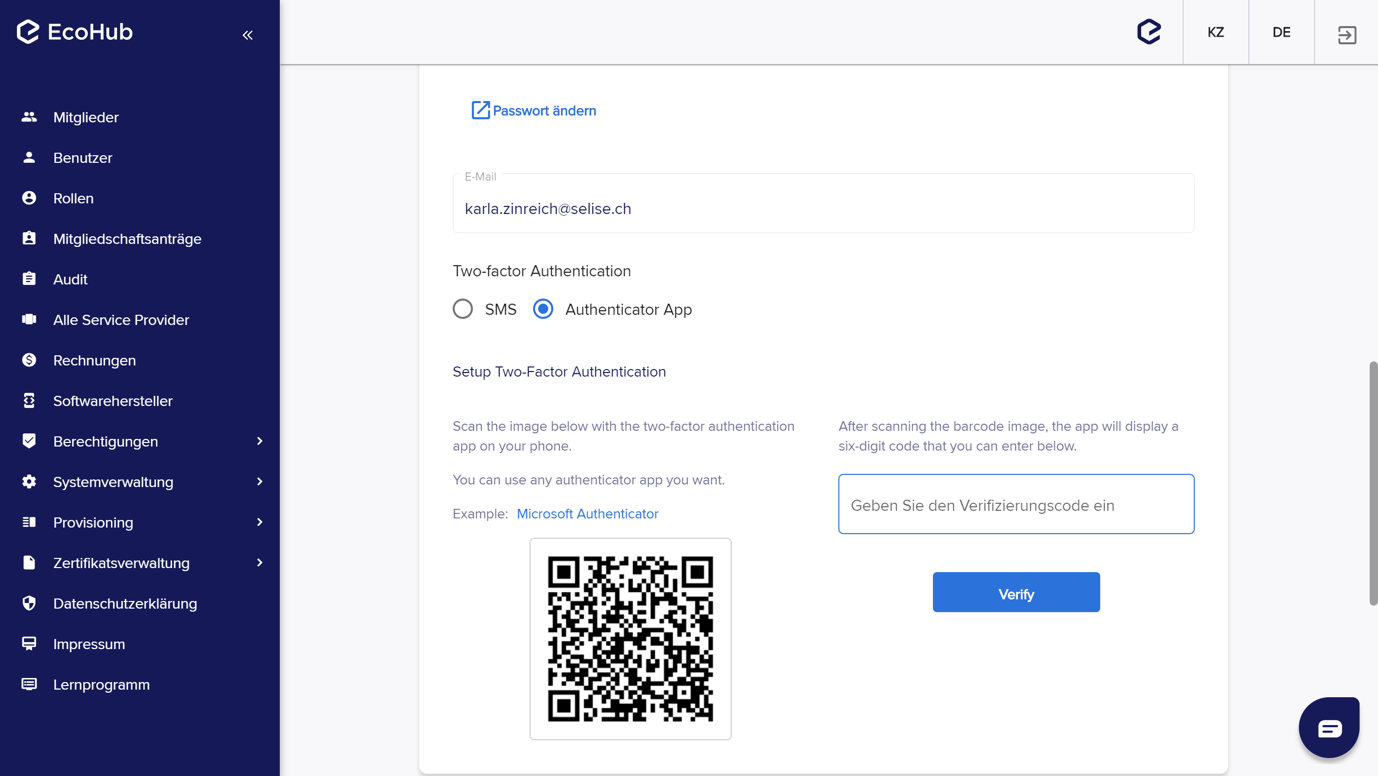Click the Passwort ändern link
Viewport: 1378px width, 776px height.
[544, 111]
